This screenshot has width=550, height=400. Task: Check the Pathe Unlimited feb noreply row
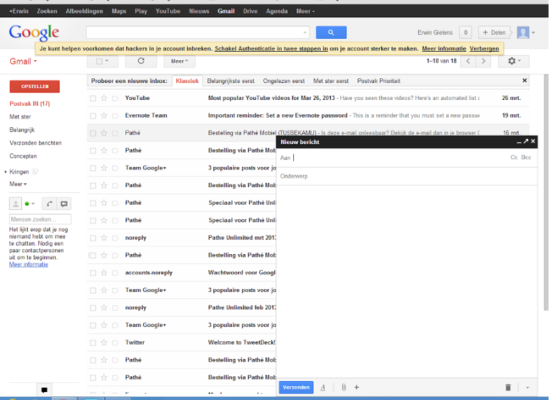point(93,308)
